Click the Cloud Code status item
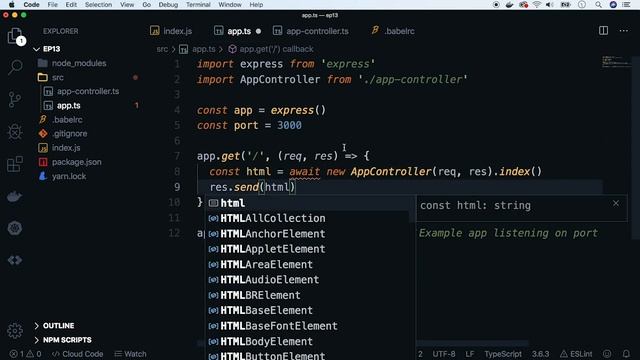This screenshot has width=640, height=360. (x=78, y=354)
